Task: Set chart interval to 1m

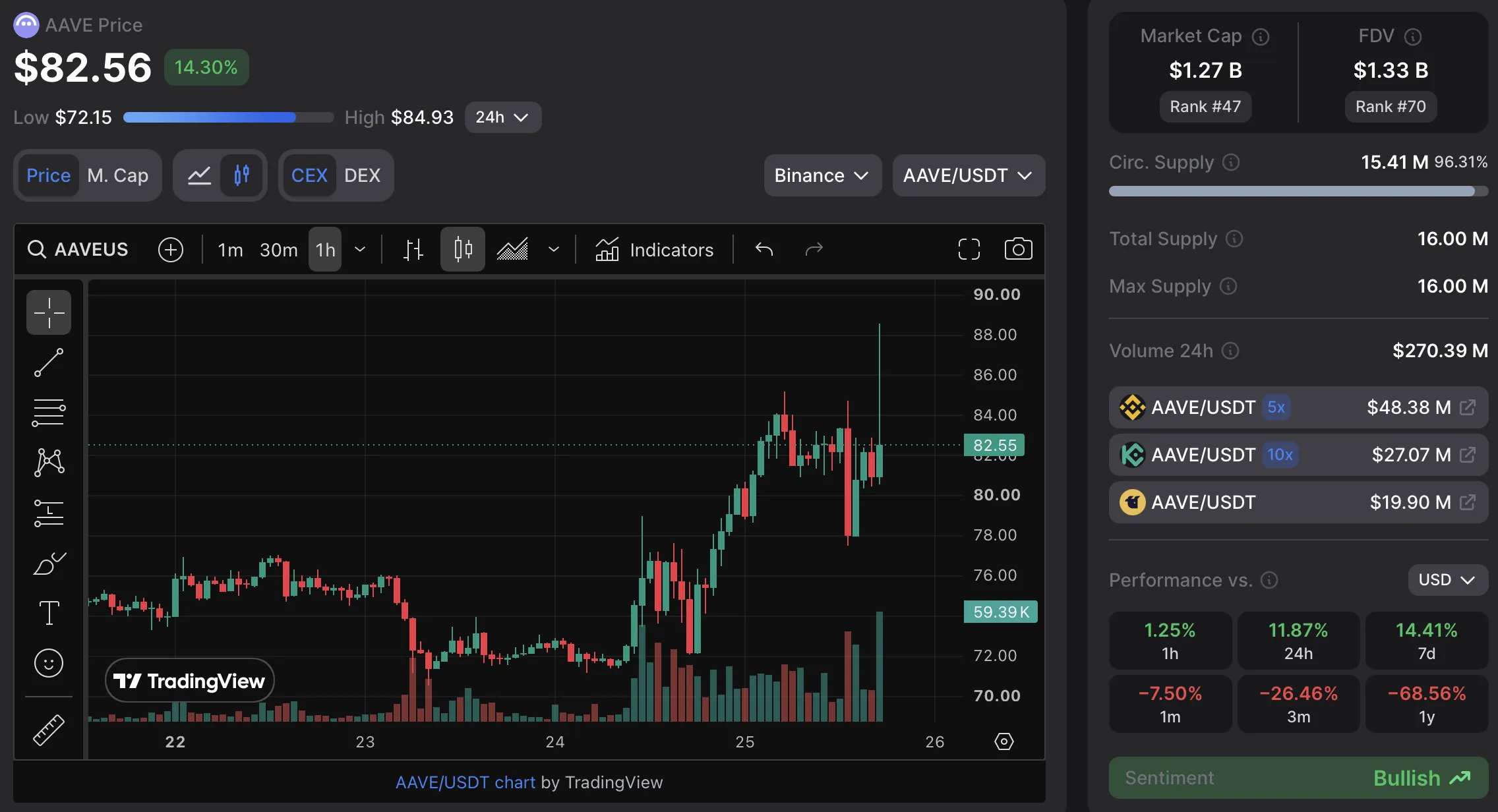Action: pos(231,250)
